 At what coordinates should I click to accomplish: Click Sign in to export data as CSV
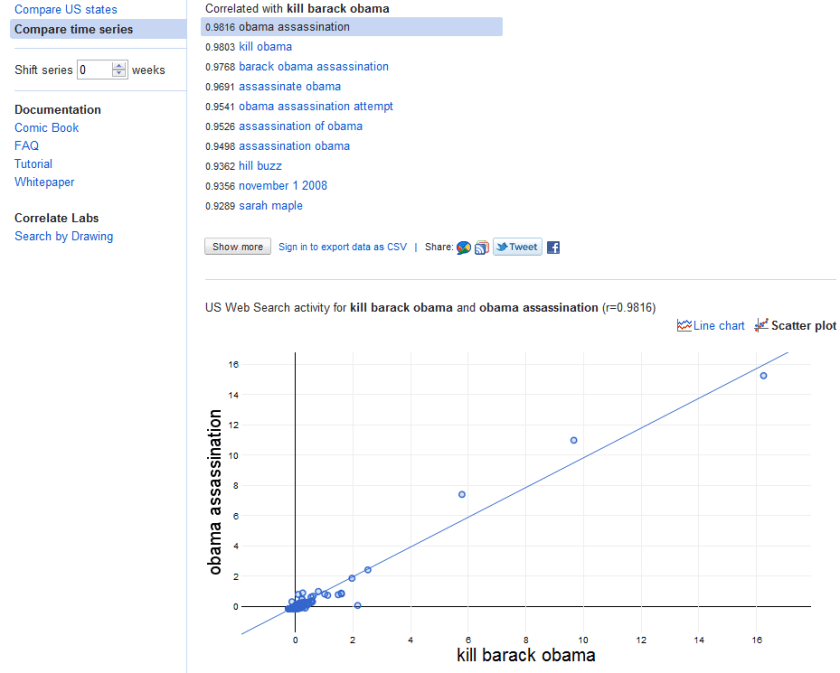click(x=342, y=247)
